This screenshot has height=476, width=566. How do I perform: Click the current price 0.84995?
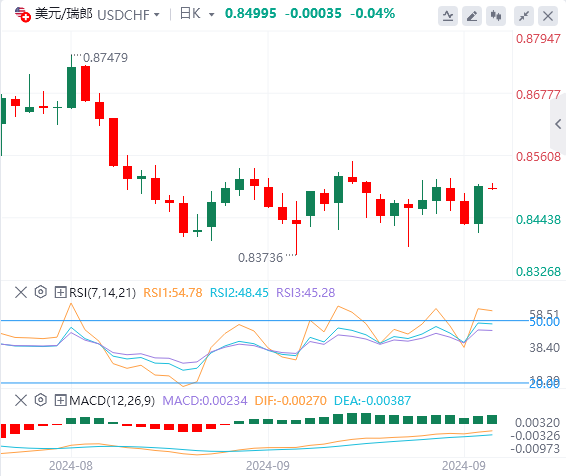(251, 14)
